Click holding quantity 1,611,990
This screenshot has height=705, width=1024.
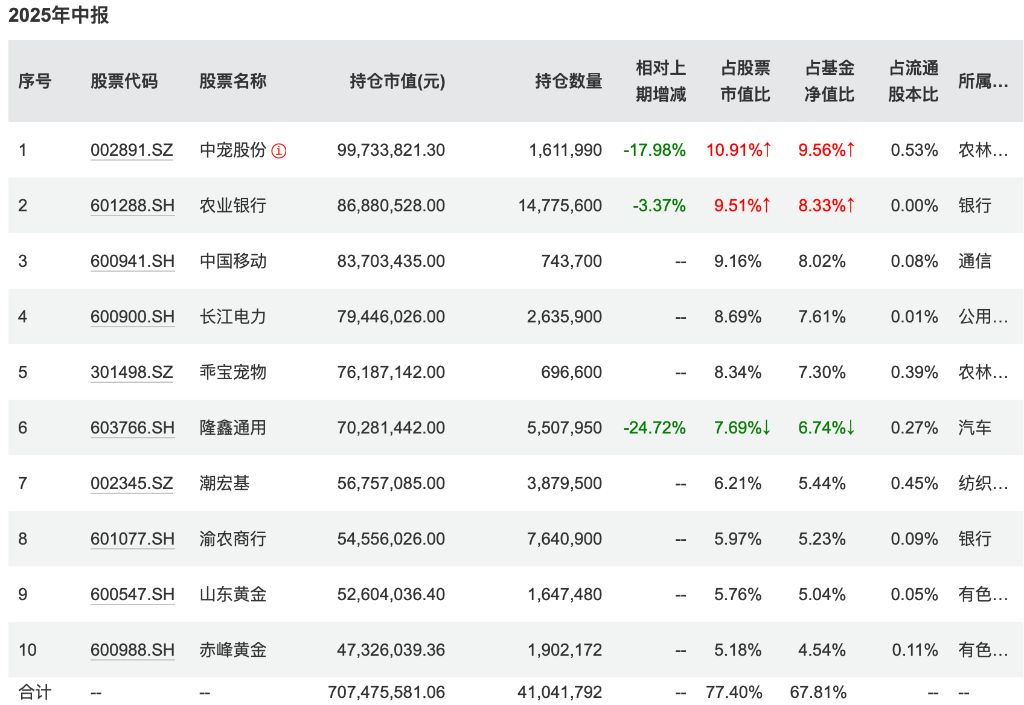[x=566, y=150]
